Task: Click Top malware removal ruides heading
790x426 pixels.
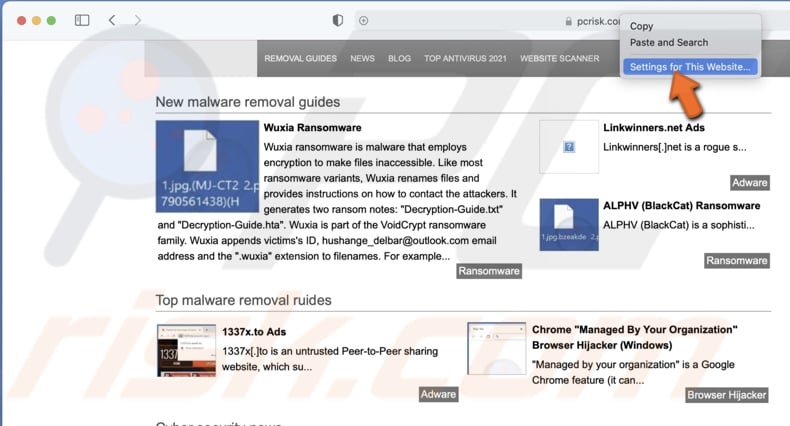Action: point(243,301)
